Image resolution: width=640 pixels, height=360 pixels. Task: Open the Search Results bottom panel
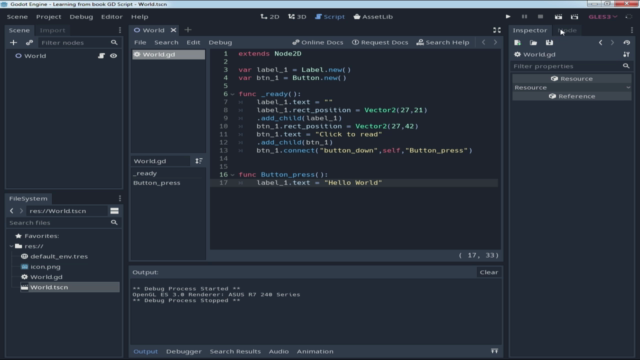pos(235,351)
